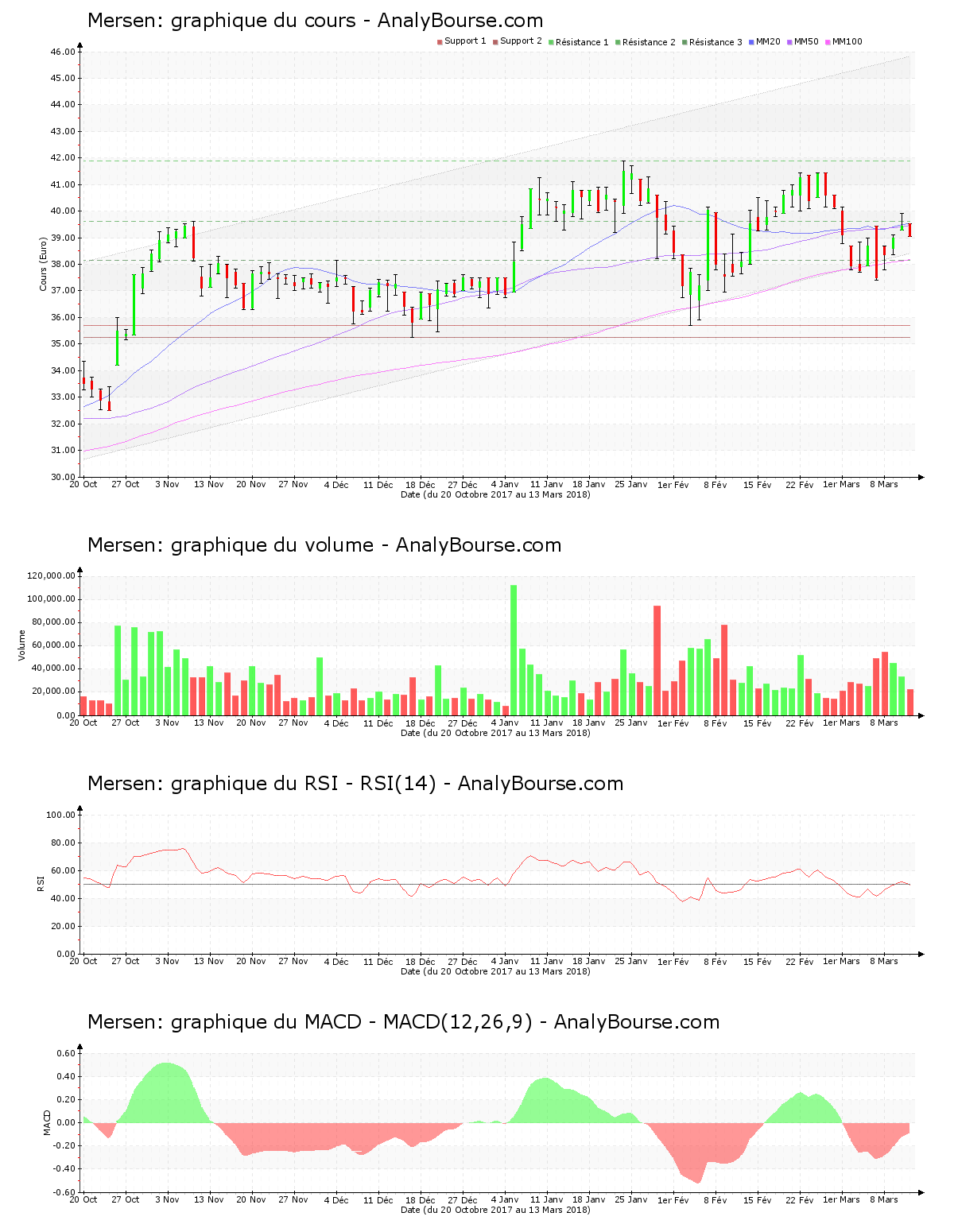The image size is (954, 1232).
Task: Click the 30.00 price axis value
Action: pos(63,477)
